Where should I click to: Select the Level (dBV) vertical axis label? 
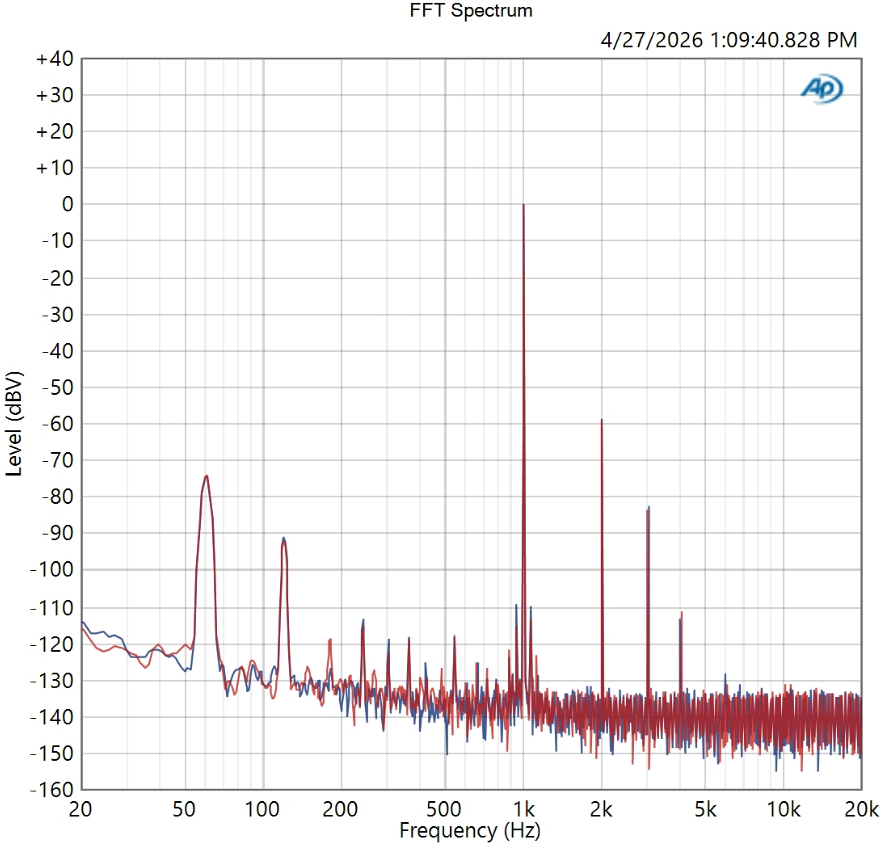(14, 423)
